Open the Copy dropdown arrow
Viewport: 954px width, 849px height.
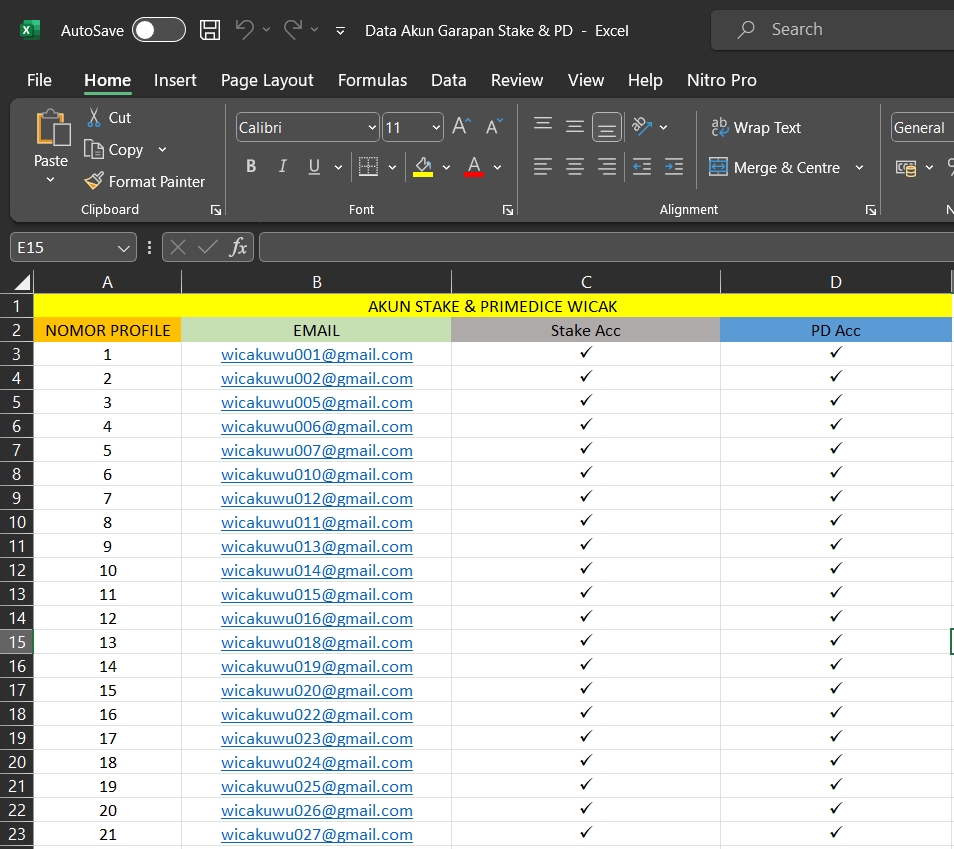[x=162, y=150]
